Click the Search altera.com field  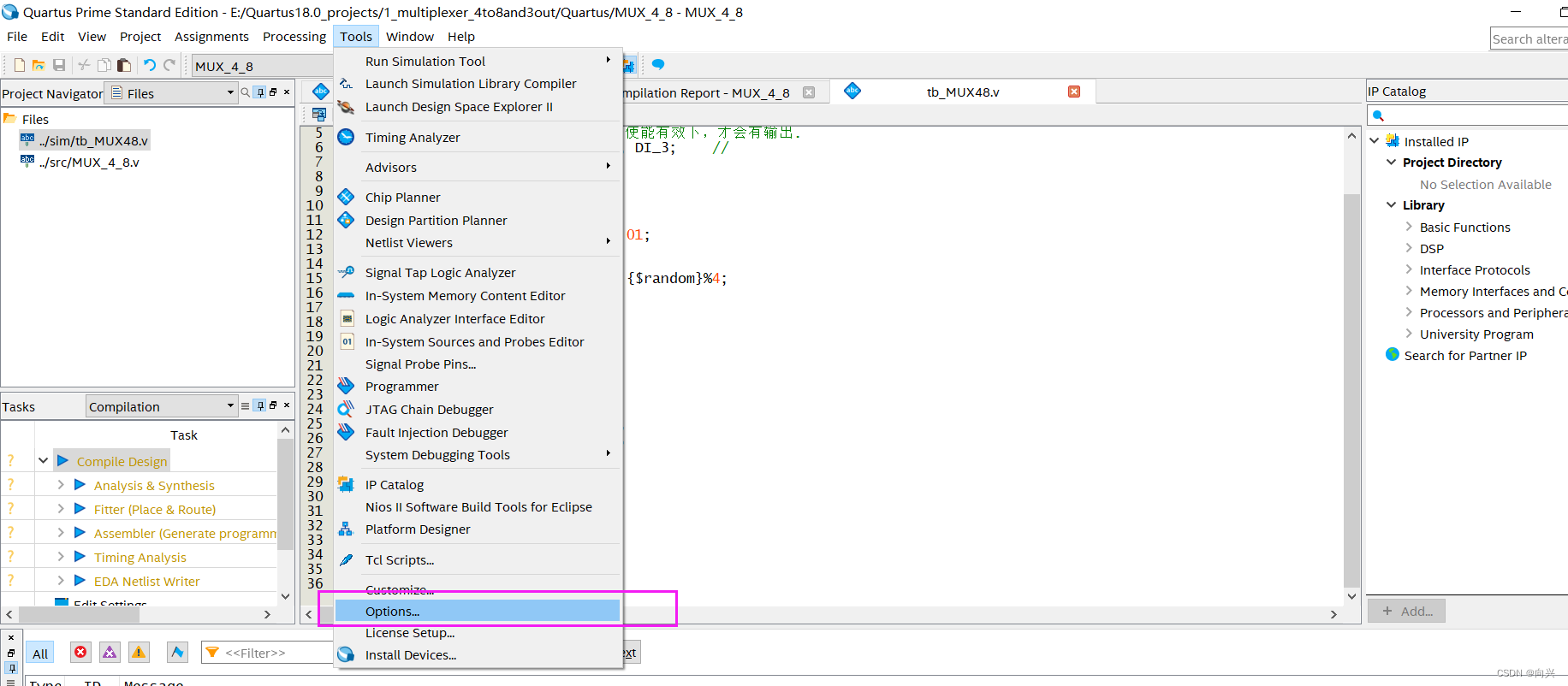point(1529,38)
